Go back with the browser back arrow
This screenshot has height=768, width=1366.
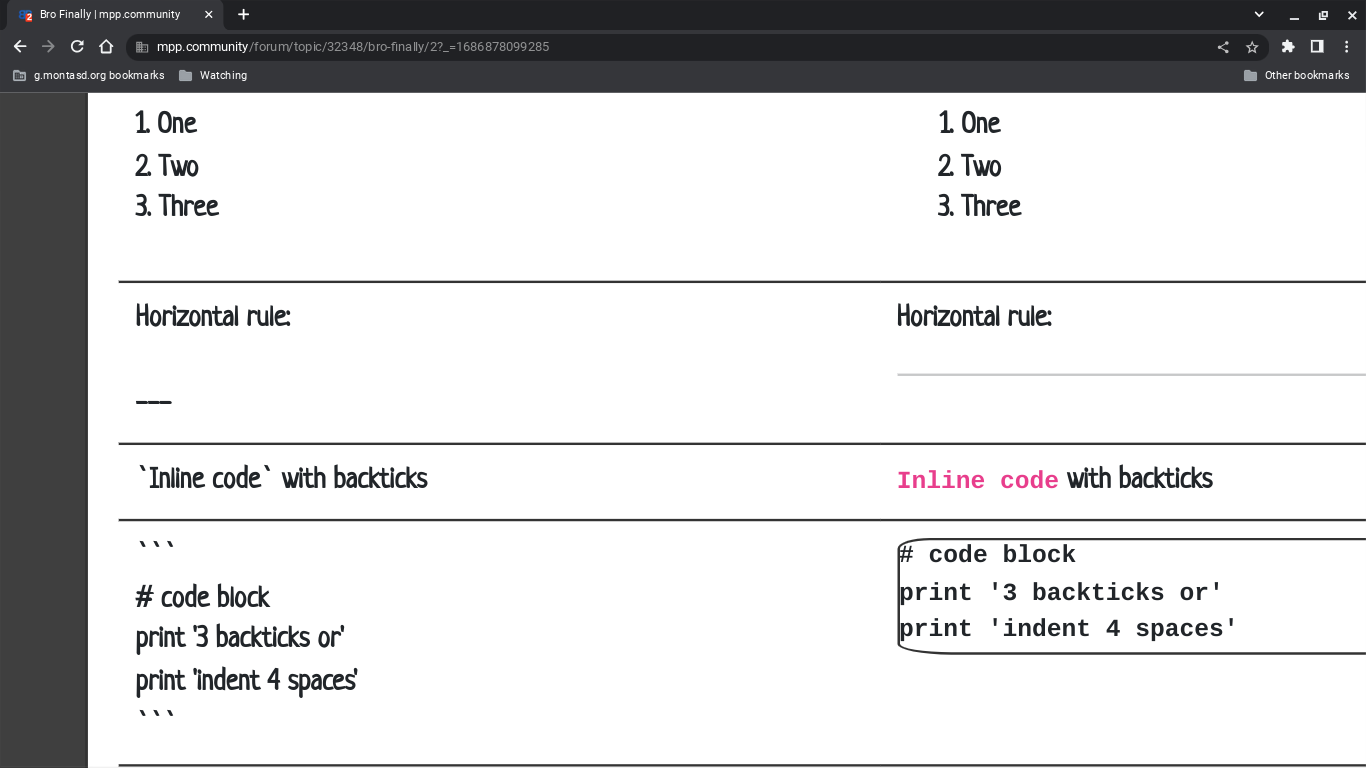pos(20,47)
